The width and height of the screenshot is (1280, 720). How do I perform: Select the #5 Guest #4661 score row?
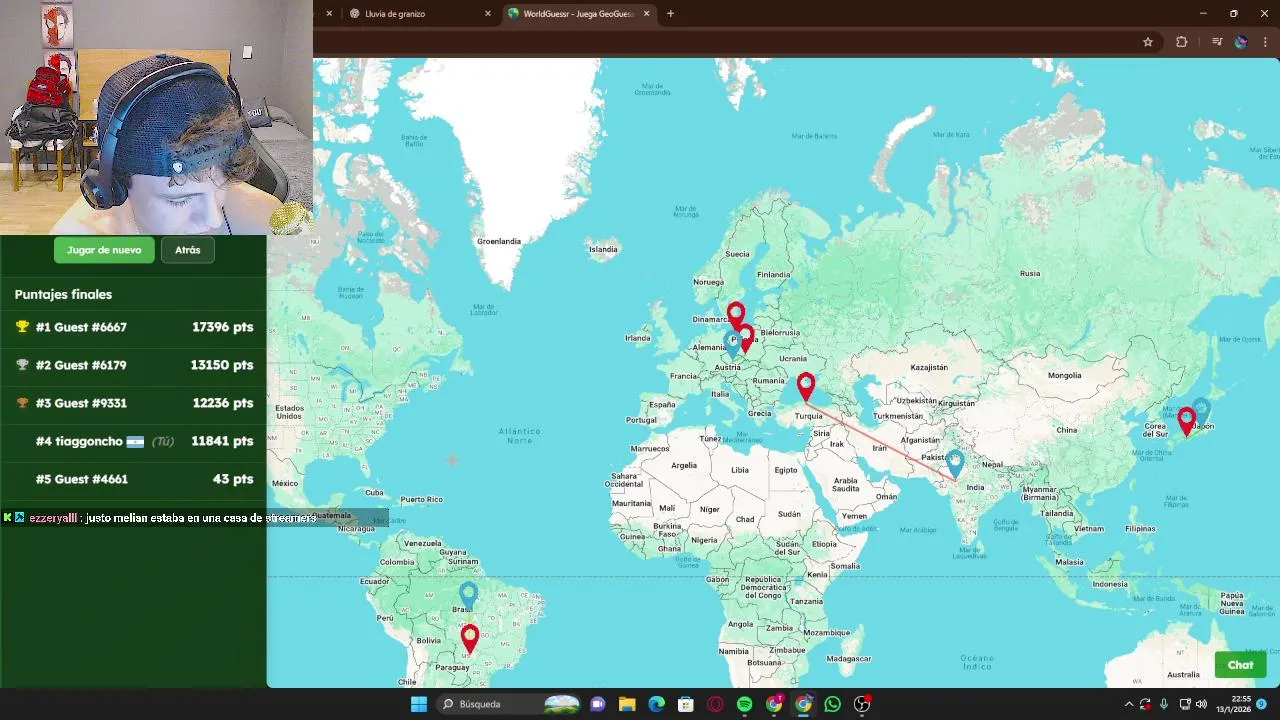tap(134, 479)
